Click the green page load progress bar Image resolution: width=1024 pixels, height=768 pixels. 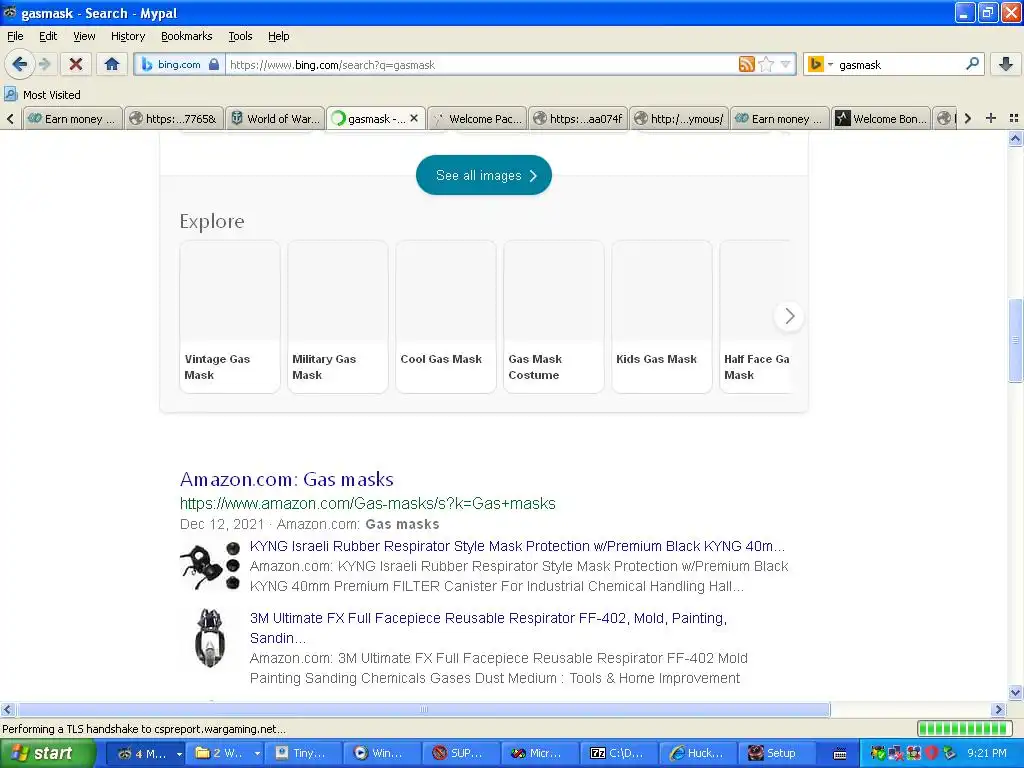pos(964,729)
